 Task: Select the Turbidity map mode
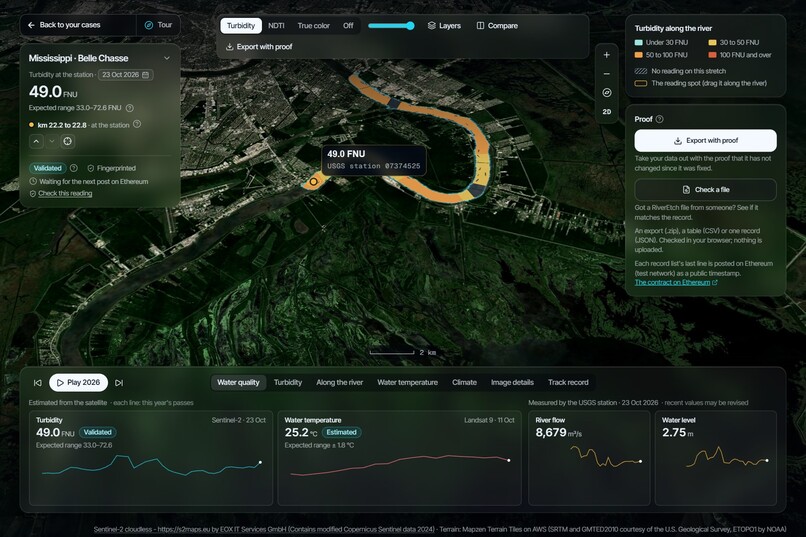pos(241,26)
